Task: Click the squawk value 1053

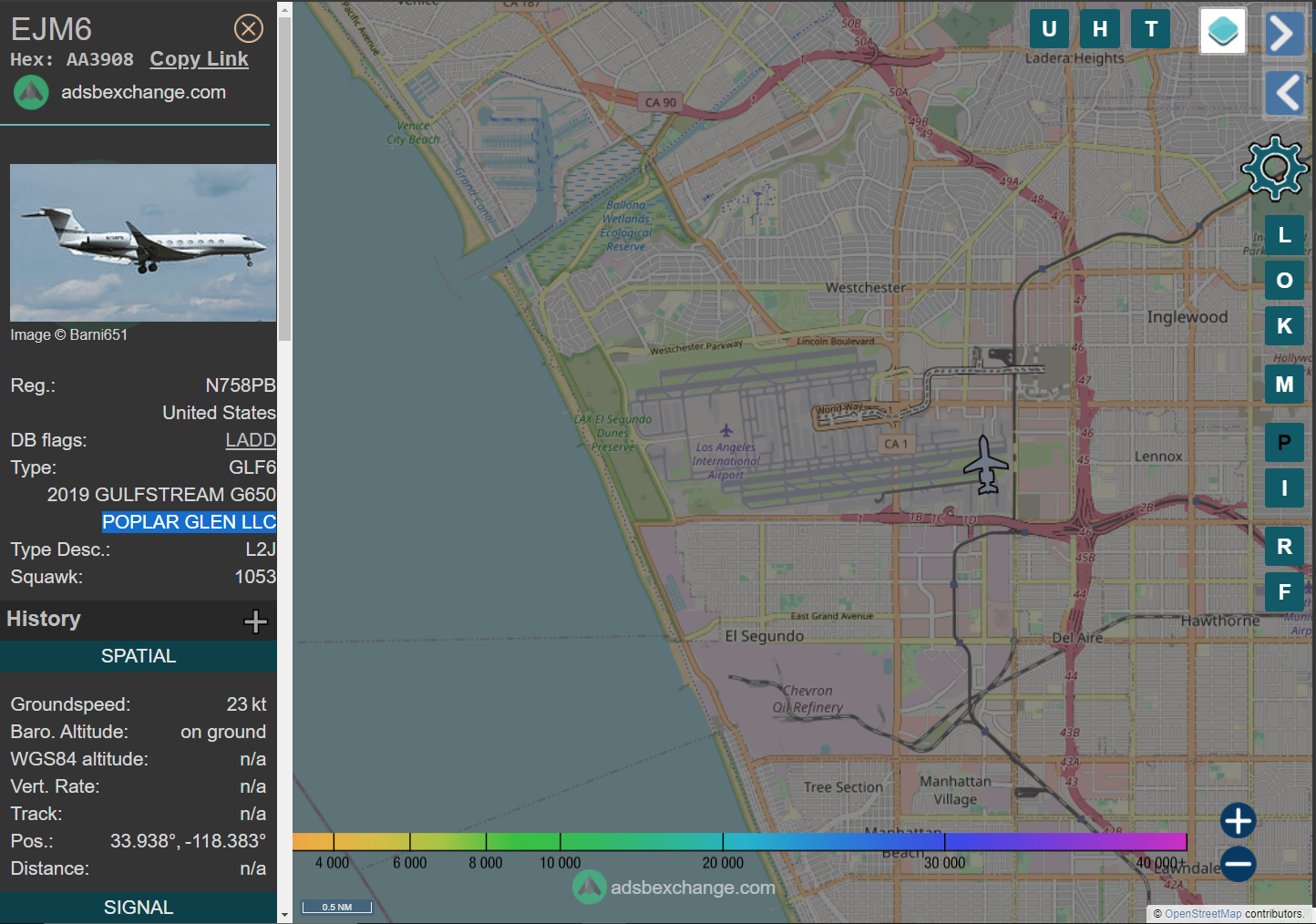Action: 255,577
